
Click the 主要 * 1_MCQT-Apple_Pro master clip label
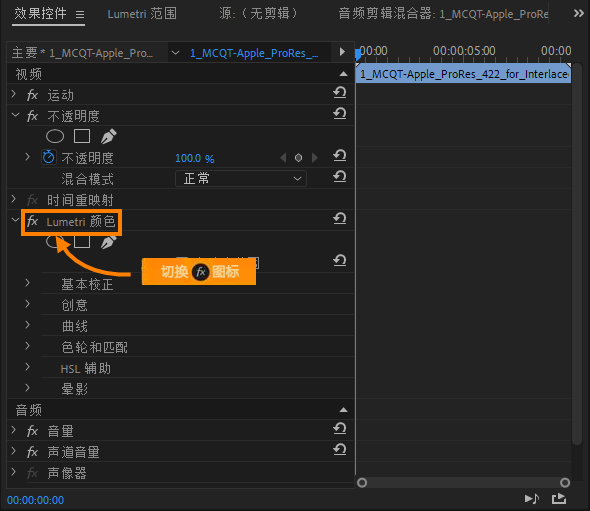(x=82, y=53)
